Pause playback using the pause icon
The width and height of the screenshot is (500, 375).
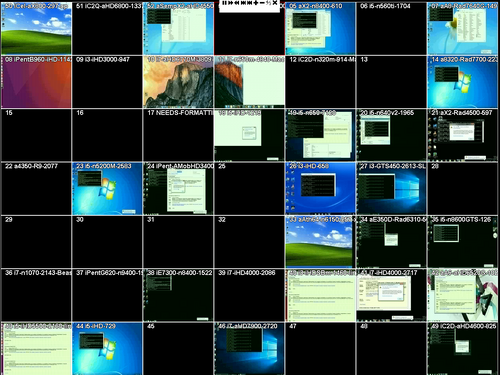tap(224, 3)
